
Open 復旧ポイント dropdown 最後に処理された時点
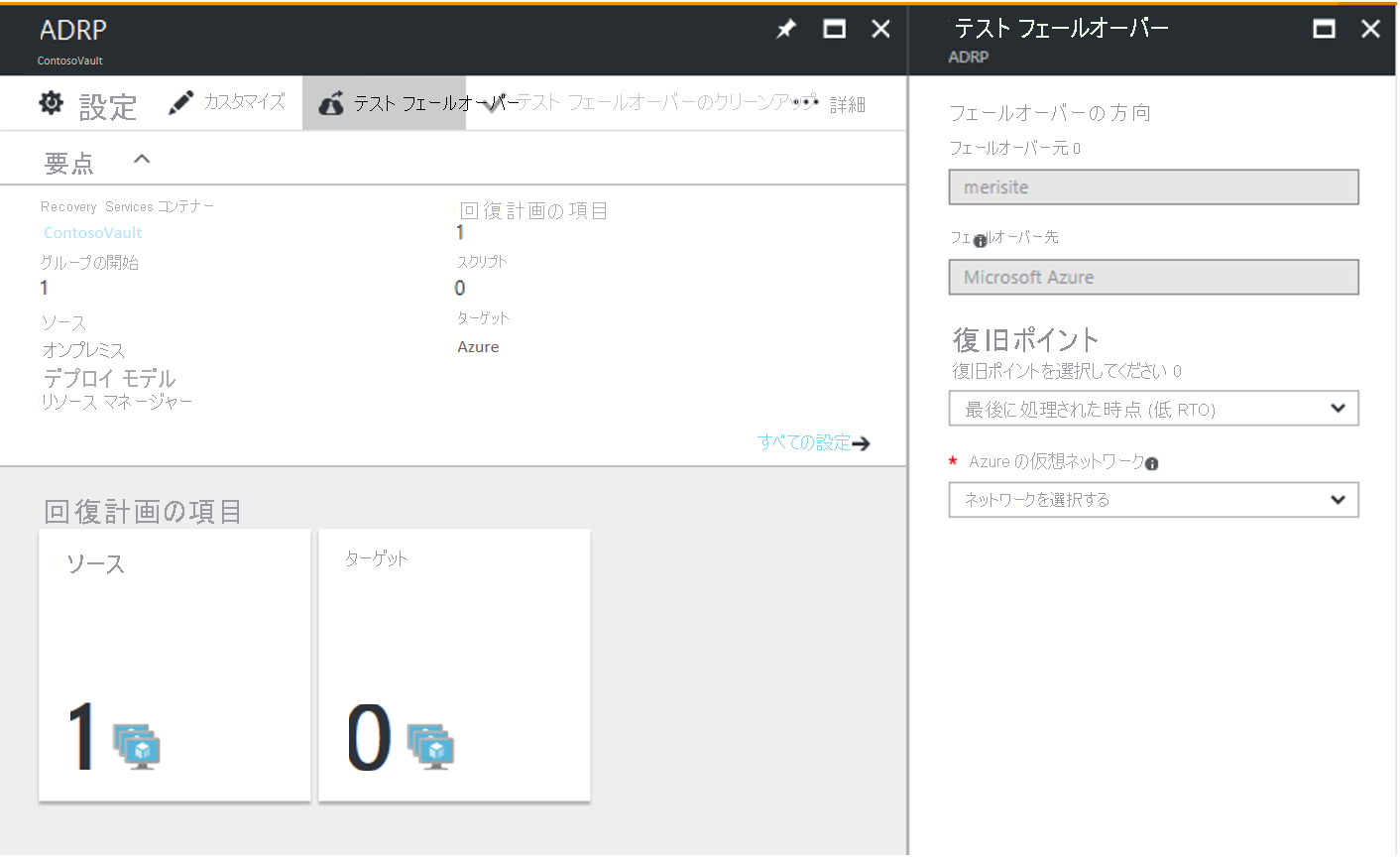[1153, 409]
